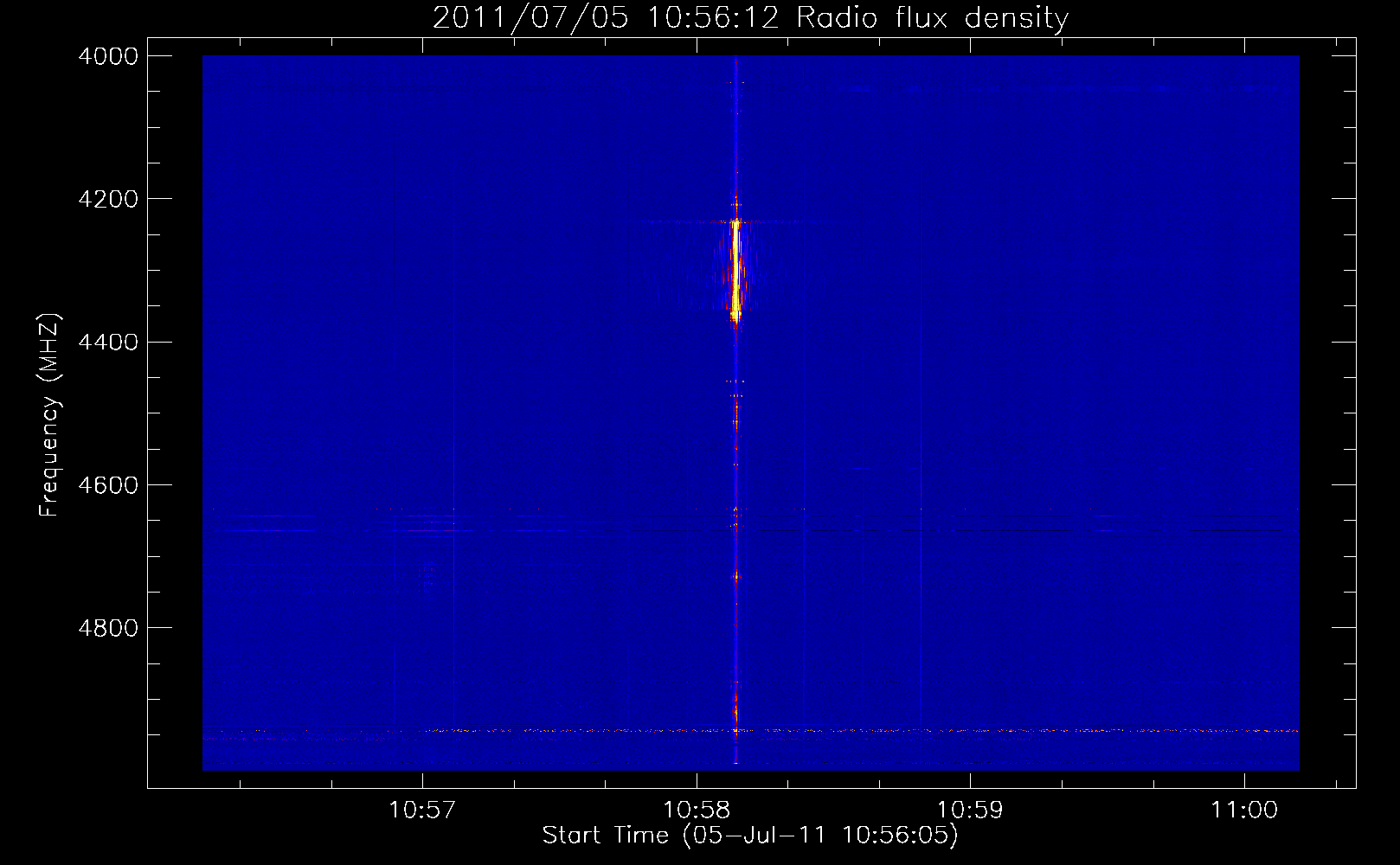1400x865 pixels.
Task: Select the 4600 frequency tick label
Action: pyautogui.click(x=108, y=485)
